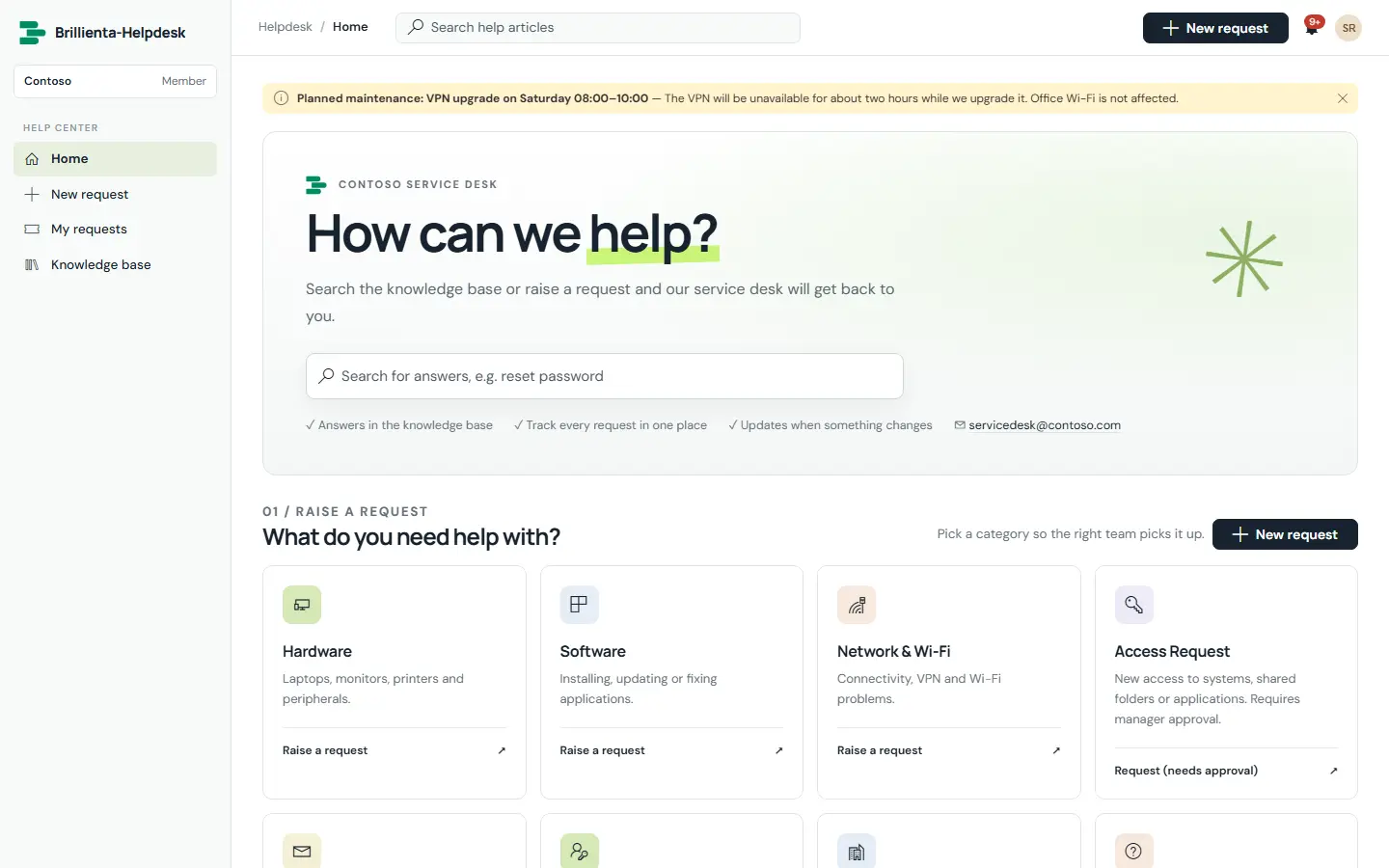Click the top bar New request button
The image size is (1389, 868).
pyautogui.click(x=1215, y=28)
